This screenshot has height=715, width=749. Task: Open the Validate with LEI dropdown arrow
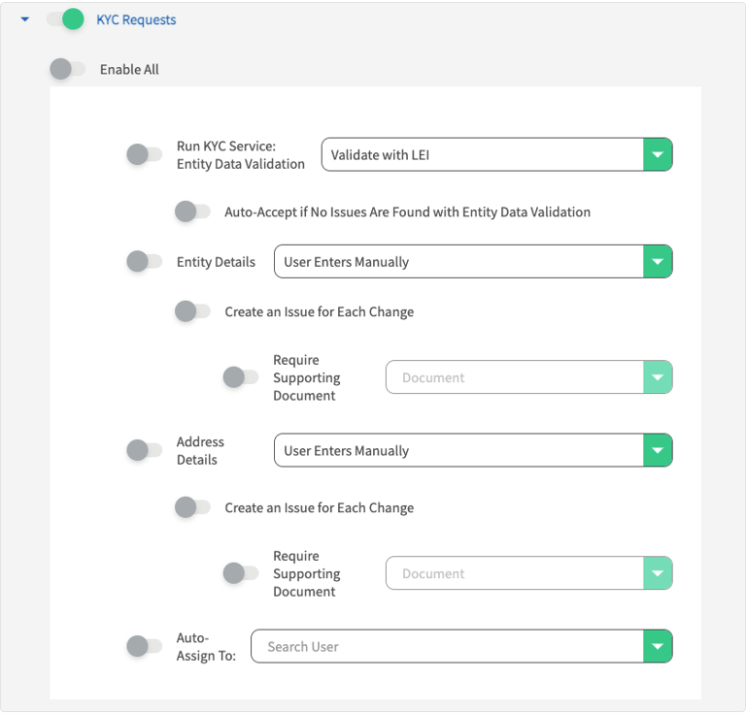click(x=658, y=155)
